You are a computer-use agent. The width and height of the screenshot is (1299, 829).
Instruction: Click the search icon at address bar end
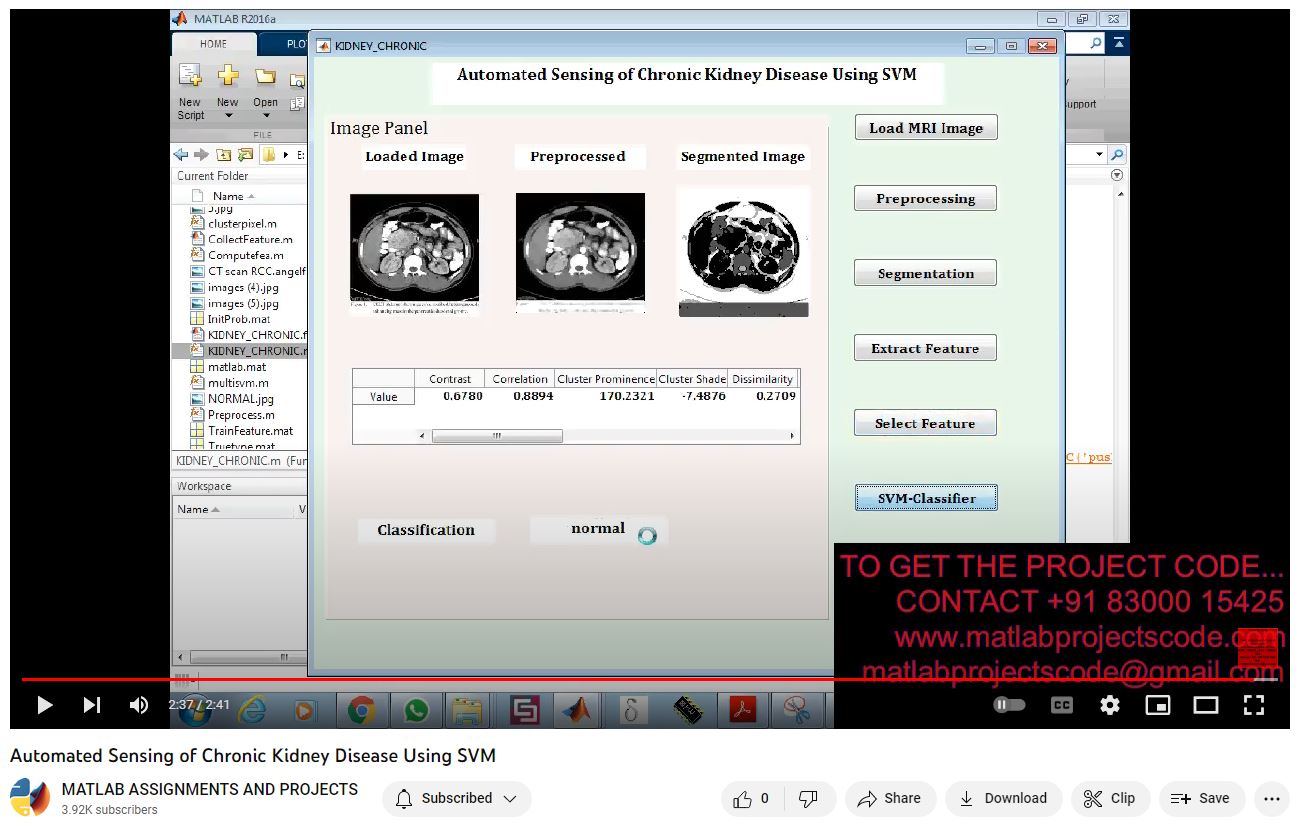[x=1117, y=155]
